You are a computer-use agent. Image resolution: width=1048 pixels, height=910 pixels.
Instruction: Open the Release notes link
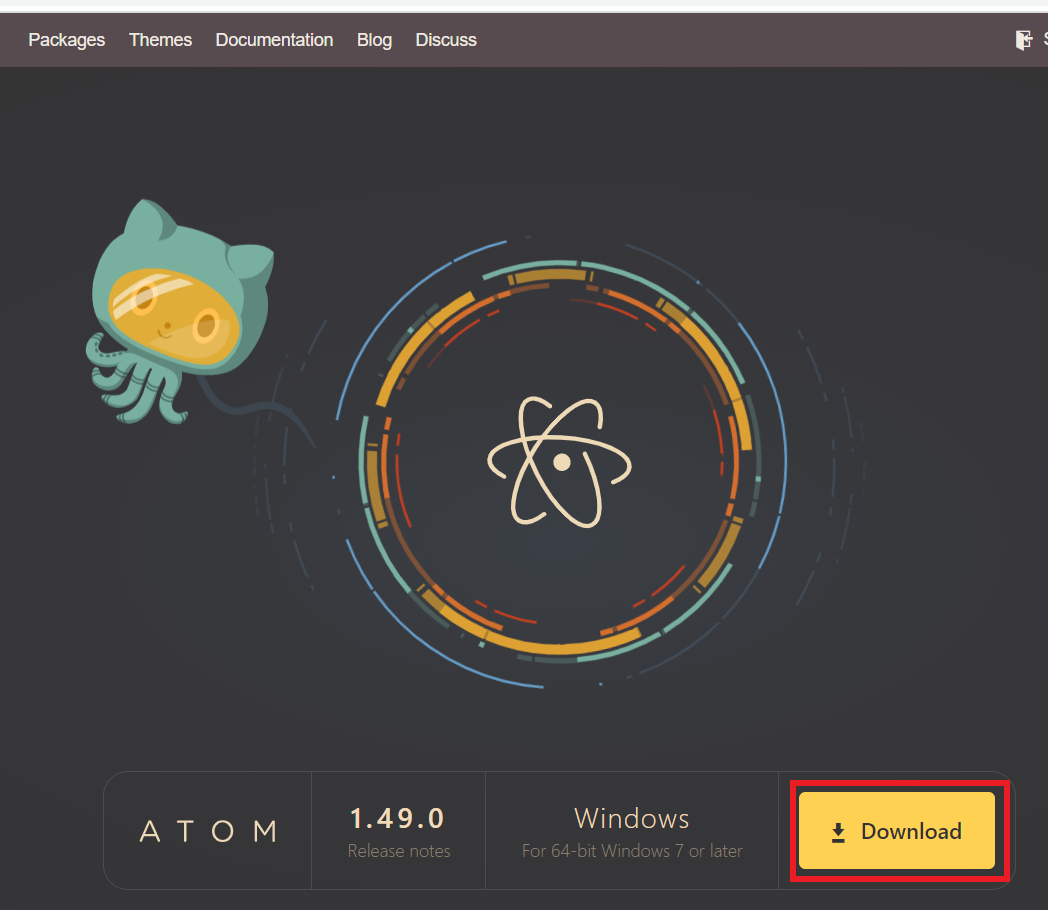tap(399, 851)
